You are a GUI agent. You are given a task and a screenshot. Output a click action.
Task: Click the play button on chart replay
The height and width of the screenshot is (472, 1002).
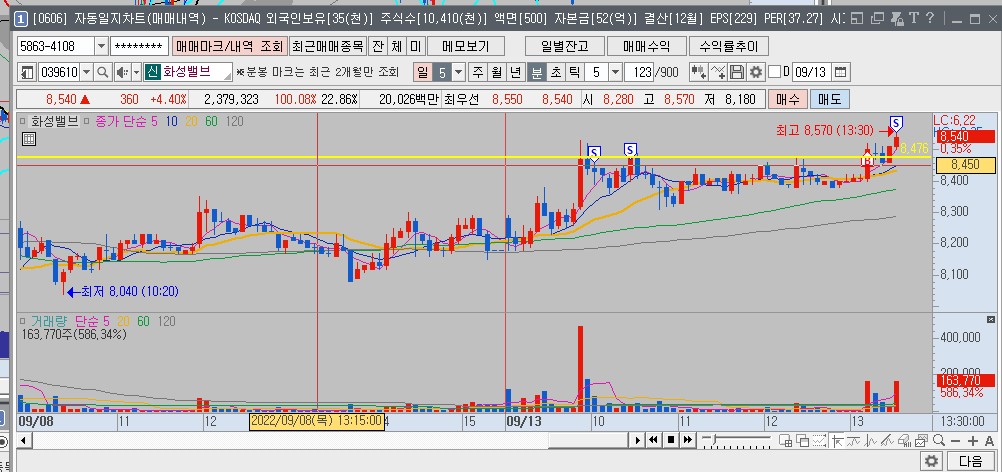tap(638, 439)
